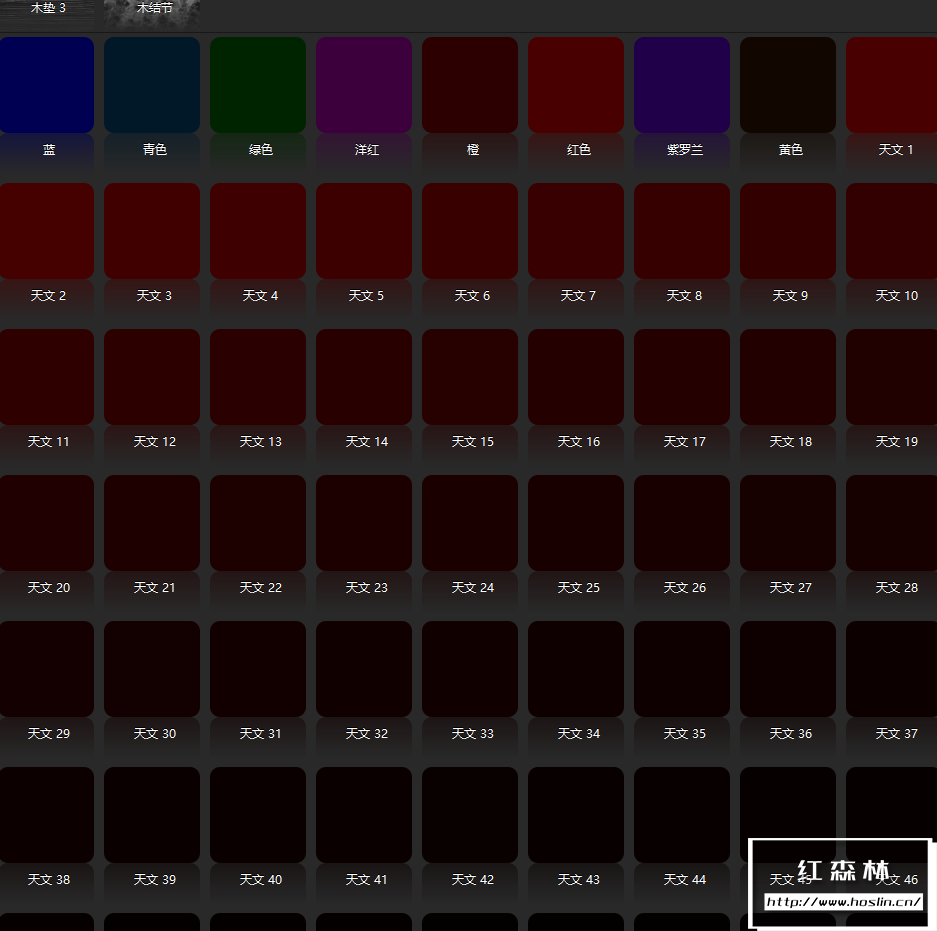Select the 天文 33 swatch

click(x=470, y=669)
